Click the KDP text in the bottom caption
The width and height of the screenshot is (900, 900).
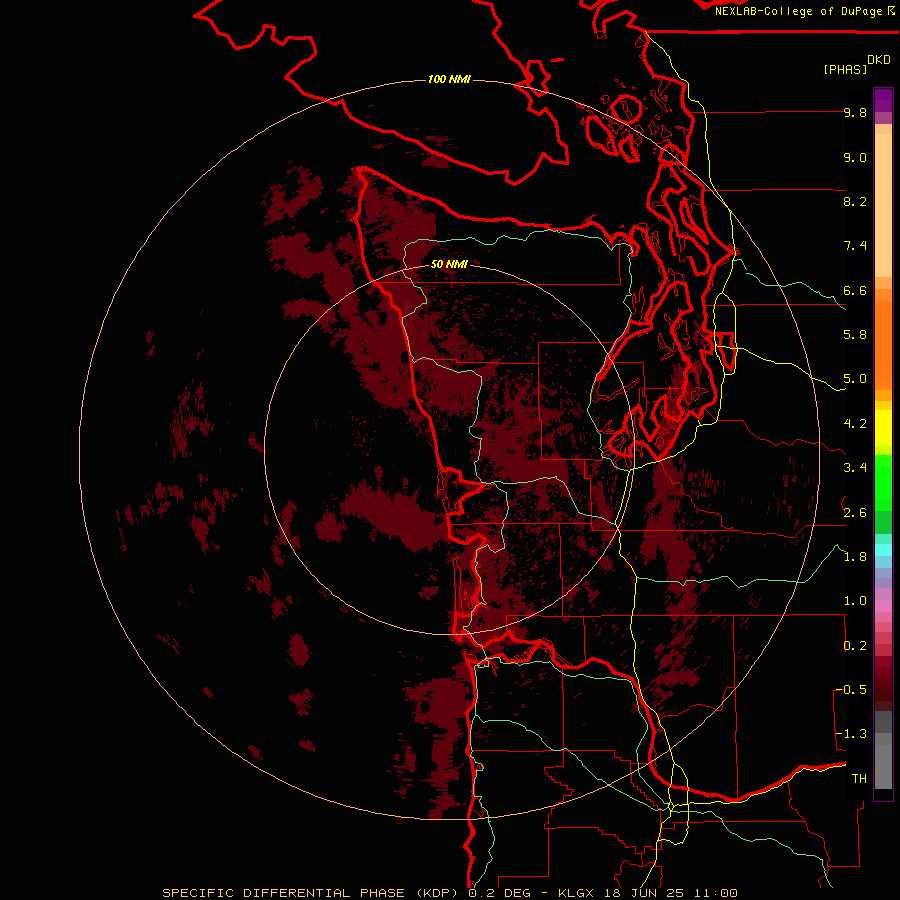(436, 893)
